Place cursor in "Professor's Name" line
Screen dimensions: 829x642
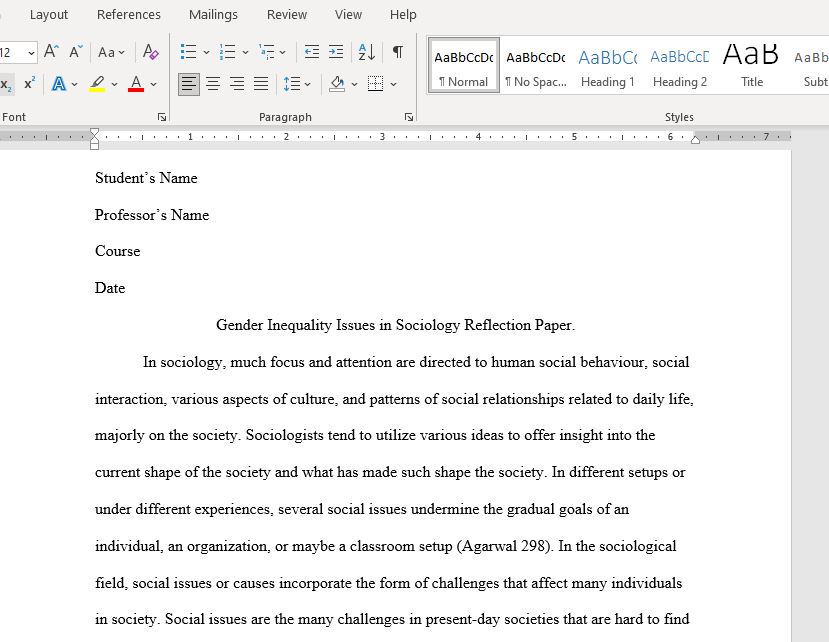click(x=152, y=215)
